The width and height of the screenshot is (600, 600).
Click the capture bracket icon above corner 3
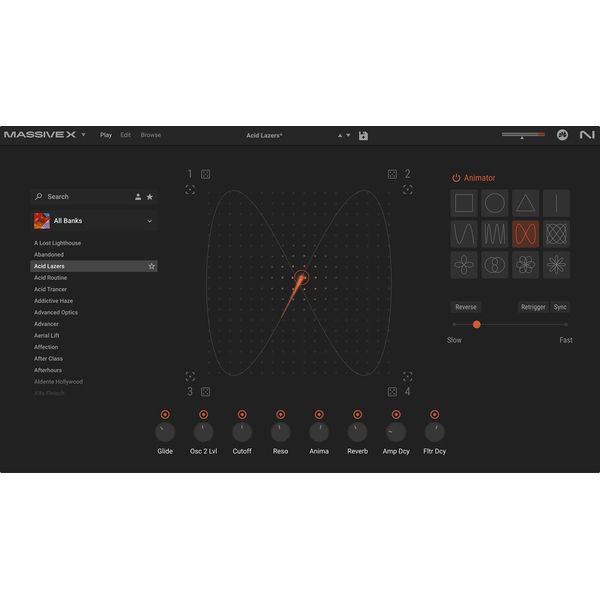coord(190,376)
